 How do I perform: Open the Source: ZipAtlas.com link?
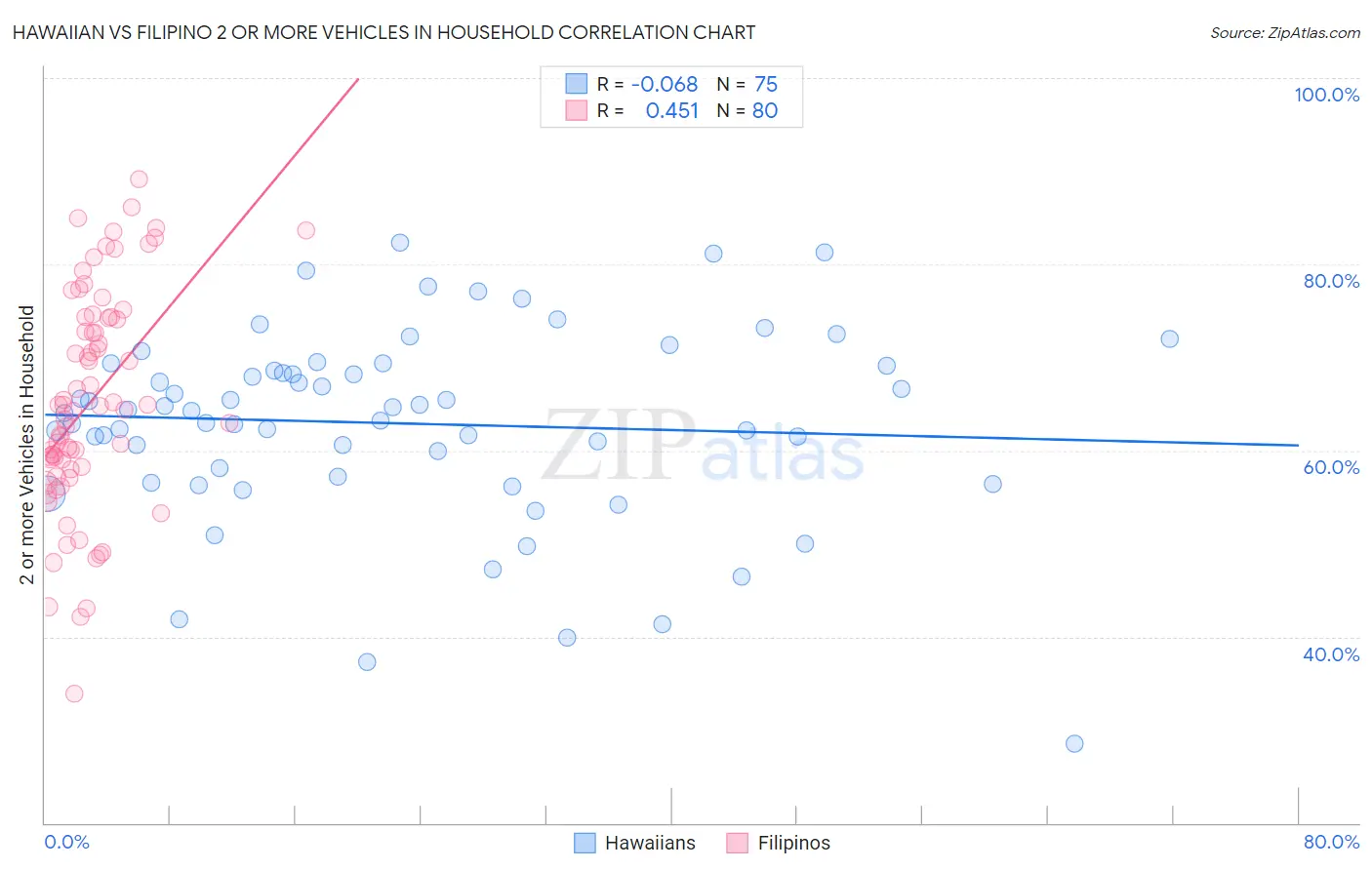tap(1285, 32)
